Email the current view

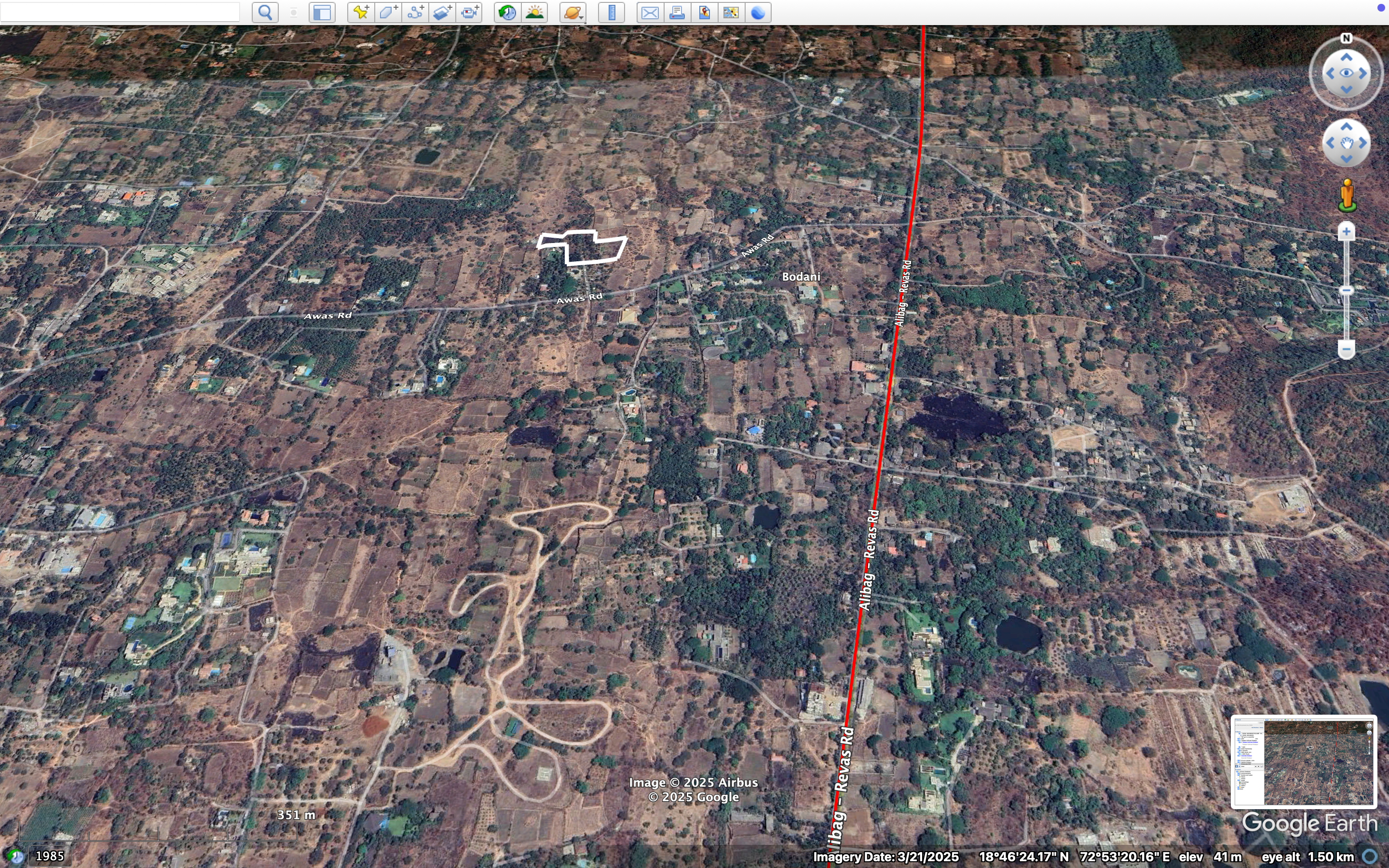point(649,12)
